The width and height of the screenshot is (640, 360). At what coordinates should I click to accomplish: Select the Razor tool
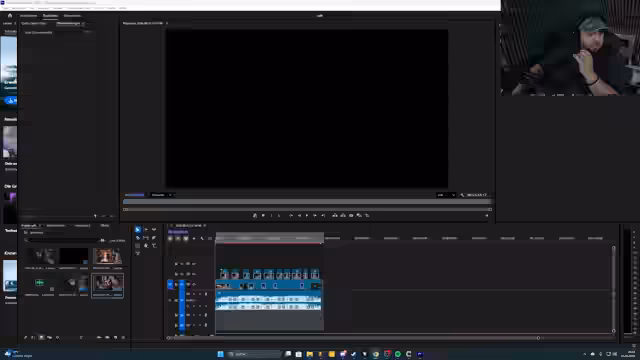point(138,238)
